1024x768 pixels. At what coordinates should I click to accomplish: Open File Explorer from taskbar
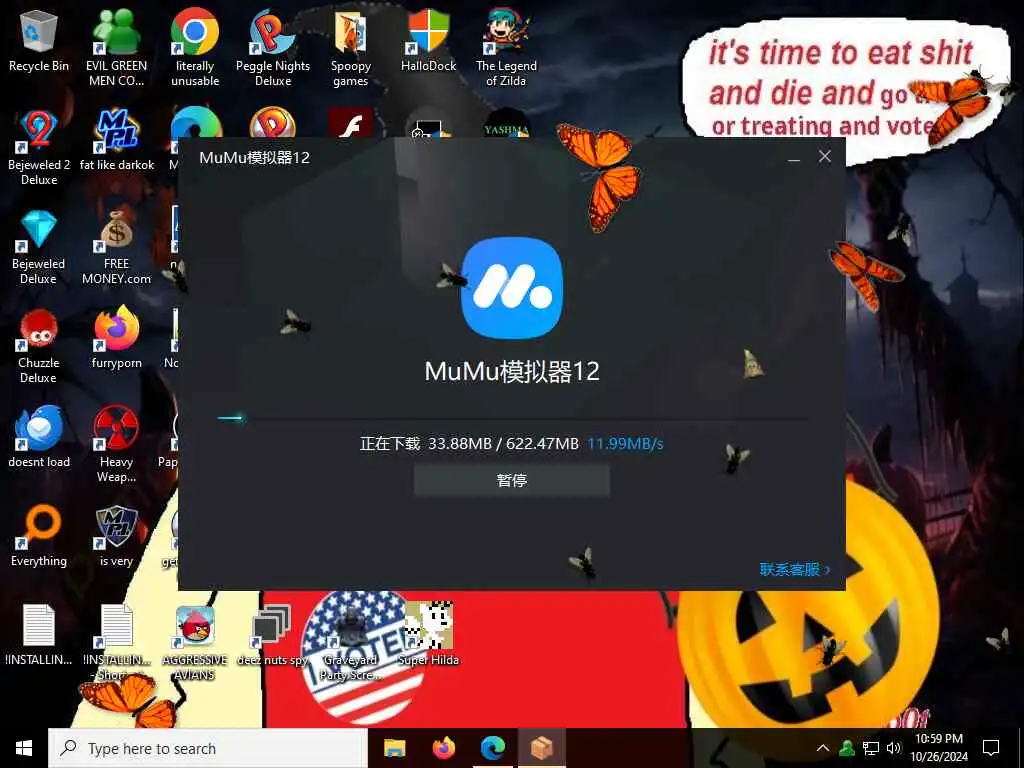pos(394,748)
